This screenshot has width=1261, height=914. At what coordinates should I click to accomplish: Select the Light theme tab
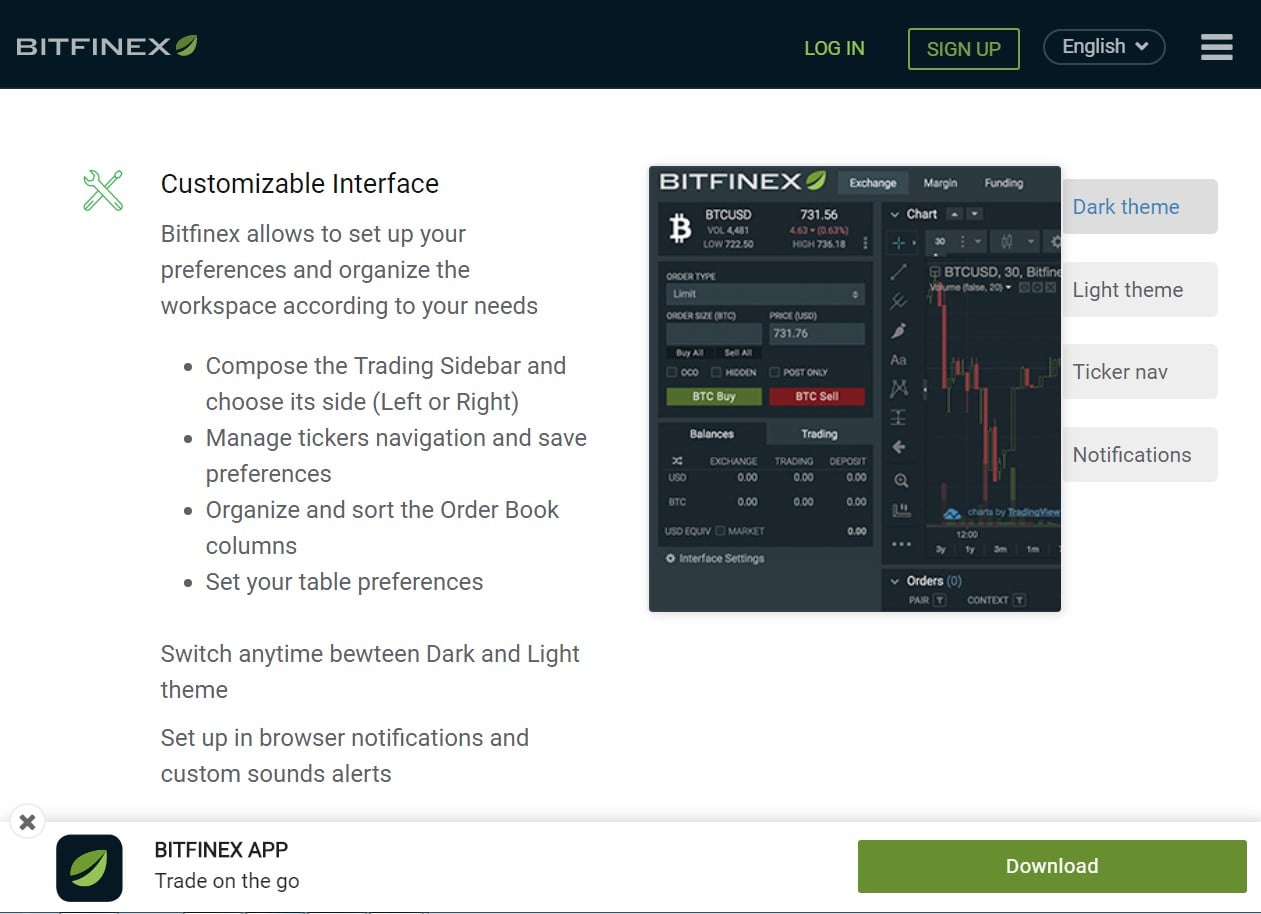click(x=1139, y=290)
